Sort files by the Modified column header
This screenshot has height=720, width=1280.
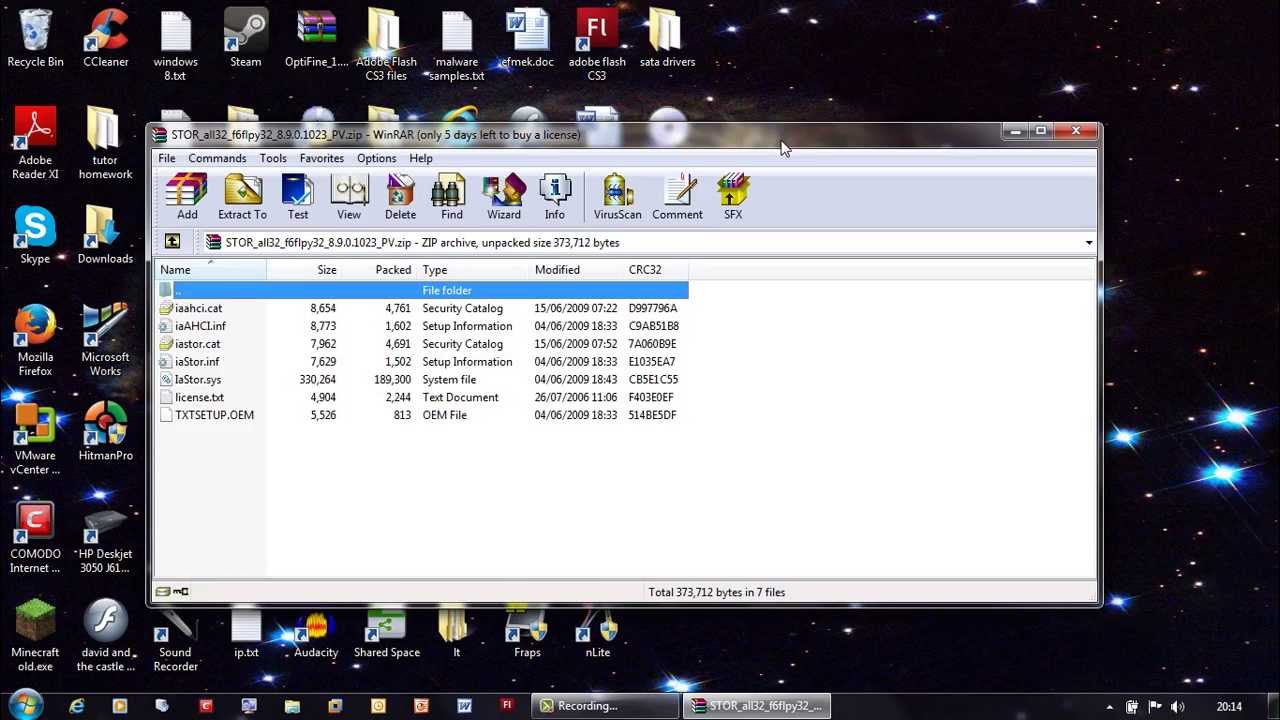[576, 270]
